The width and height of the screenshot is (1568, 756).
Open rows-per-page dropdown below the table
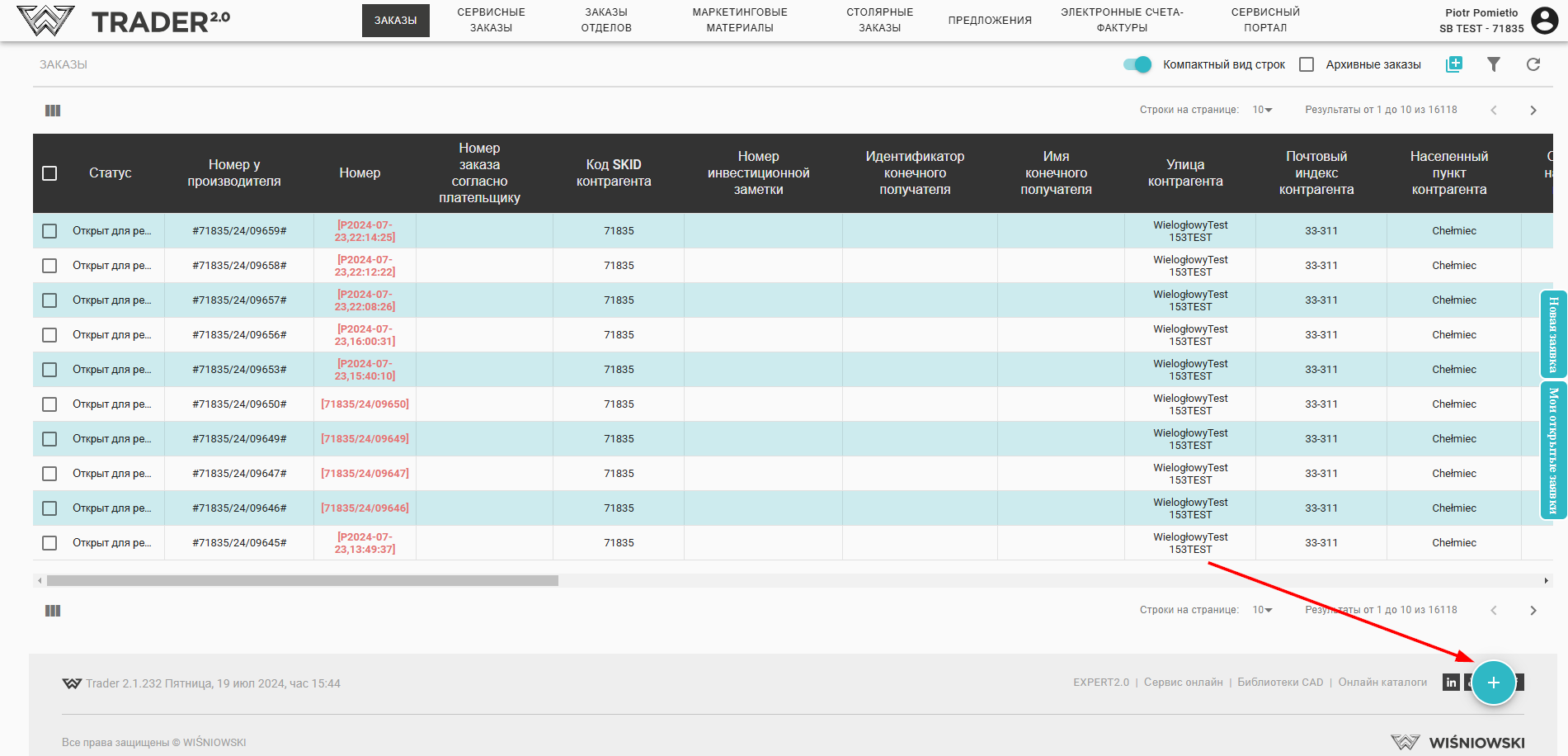coord(1262,610)
